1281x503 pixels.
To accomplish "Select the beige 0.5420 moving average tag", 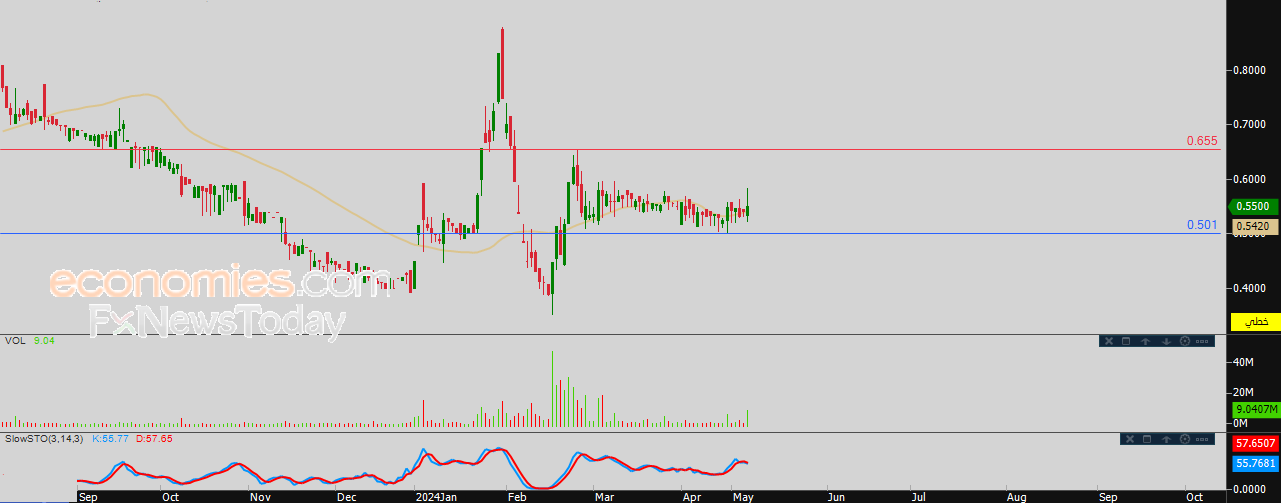I will 1253,227.
